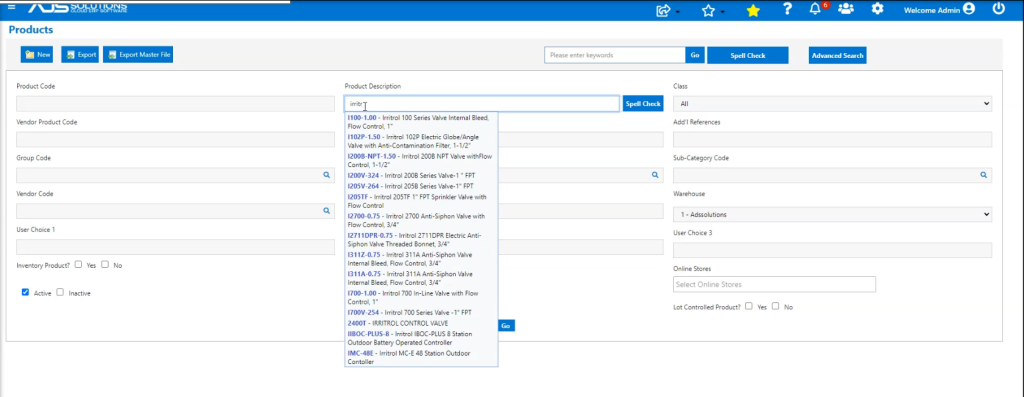Uncheck the Active checkbox
This screenshot has height=397, width=1024.
coord(25,292)
